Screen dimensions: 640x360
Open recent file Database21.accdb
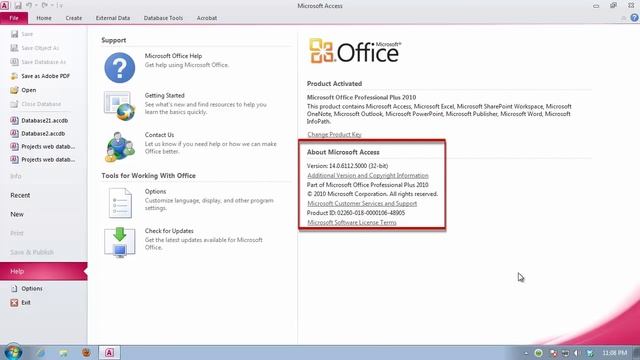(x=44, y=120)
